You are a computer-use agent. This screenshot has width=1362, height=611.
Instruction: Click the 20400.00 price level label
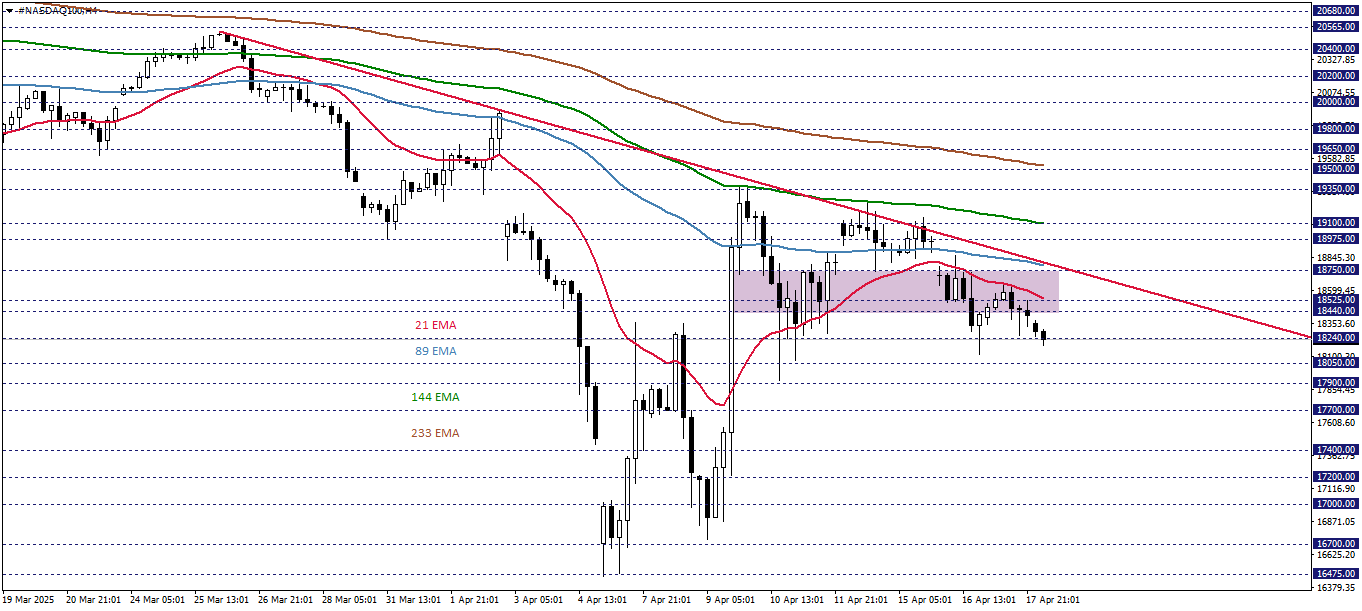pos(1336,48)
